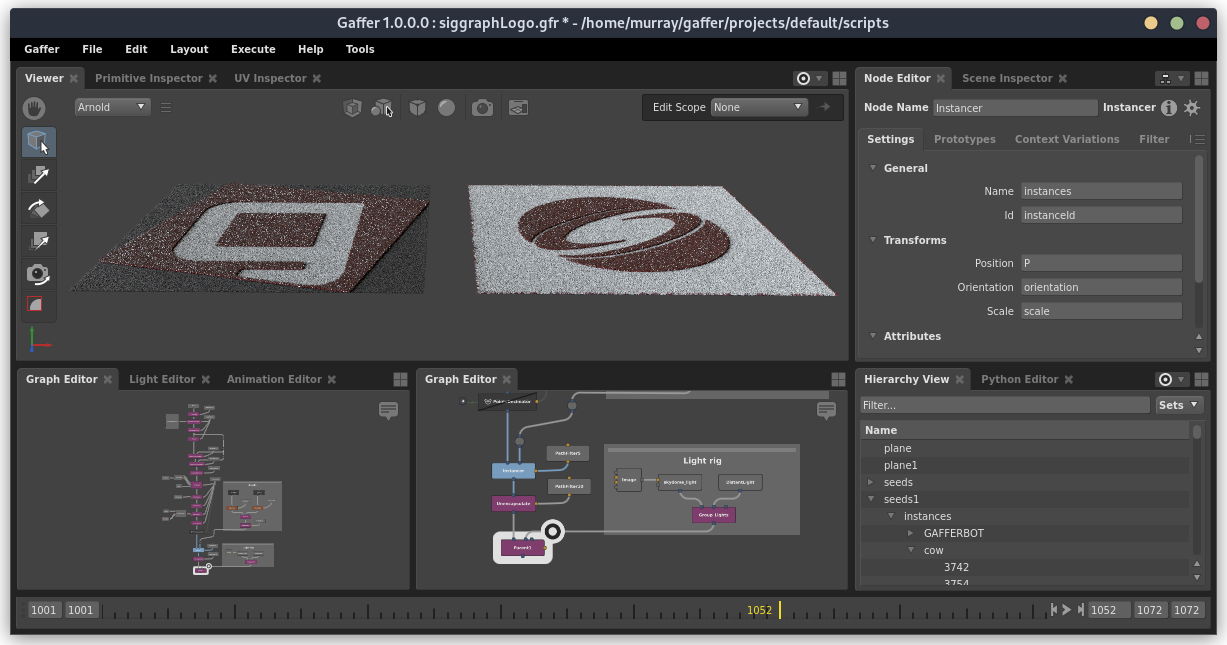Open the right Graph Editor layout grid icon
The image size is (1227, 645).
(x=839, y=379)
